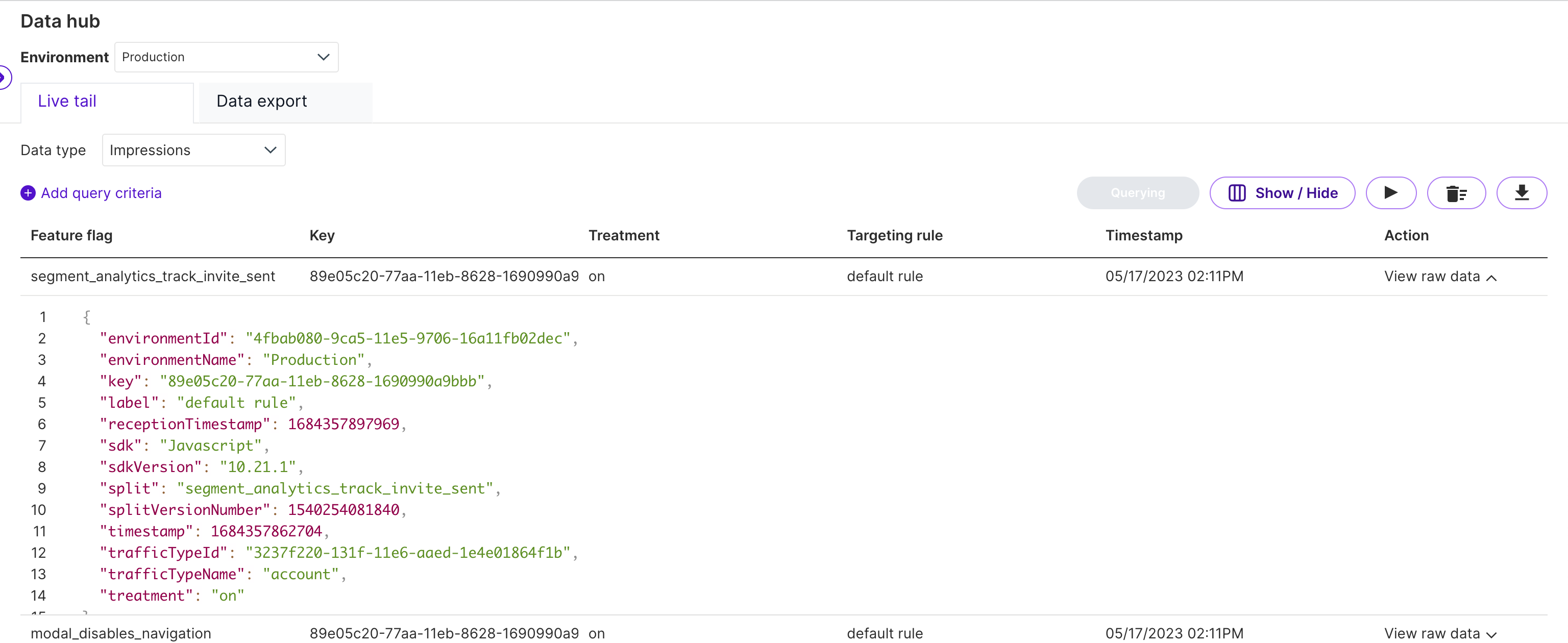Click the Targeting rule column header
The width and height of the screenshot is (1568, 643).
tap(894, 235)
